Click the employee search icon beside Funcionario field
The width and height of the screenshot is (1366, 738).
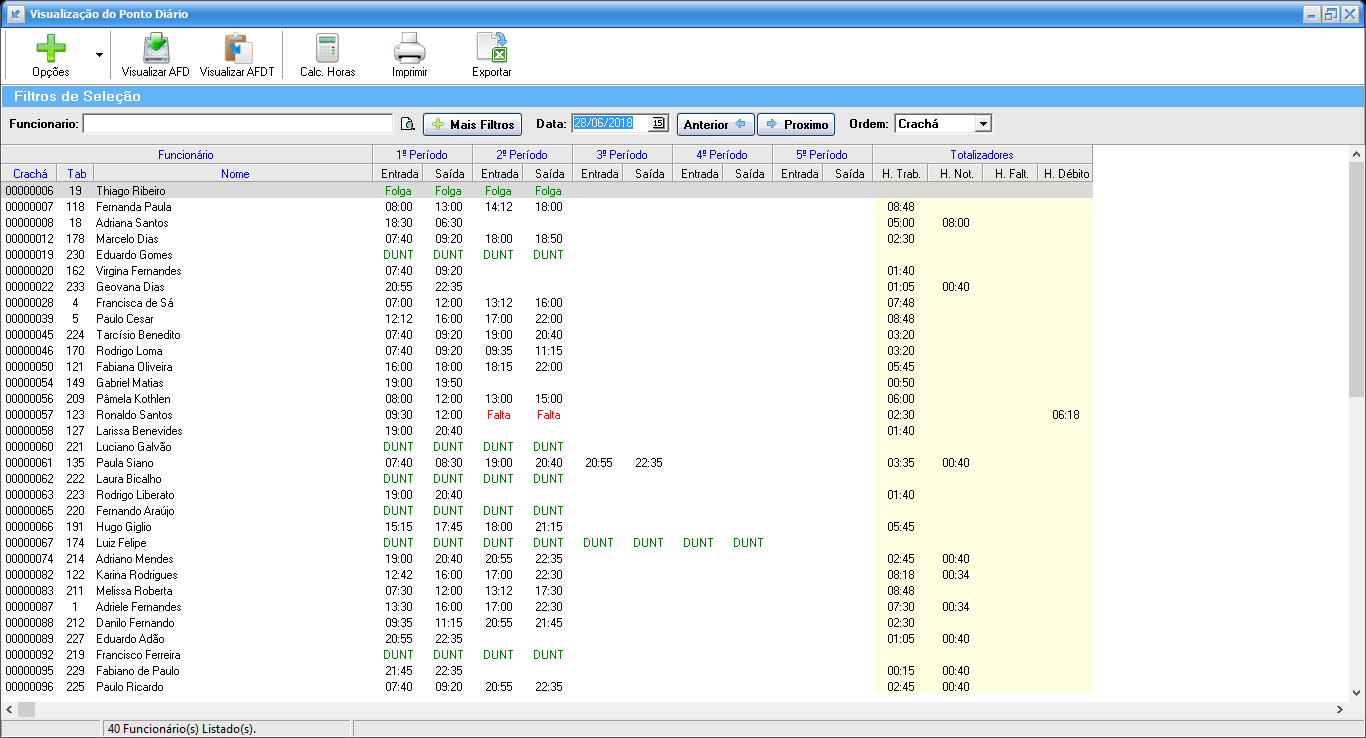click(x=407, y=124)
